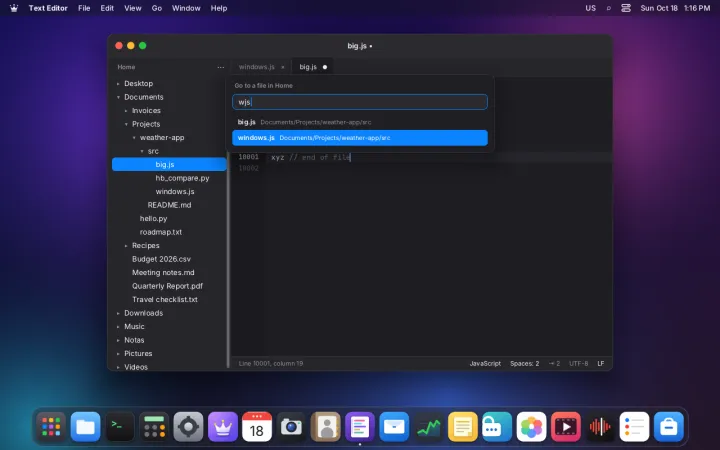Open the Go menu
720x450 pixels.
pos(157,8)
